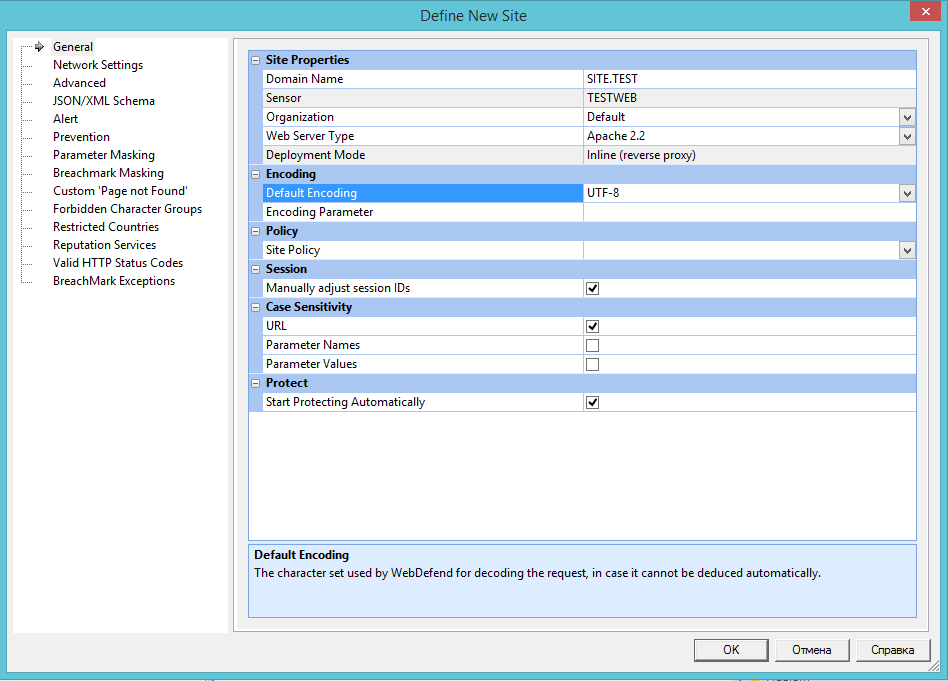The image size is (948, 681).
Task: Open the Organization dropdown
Action: pos(907,117)
